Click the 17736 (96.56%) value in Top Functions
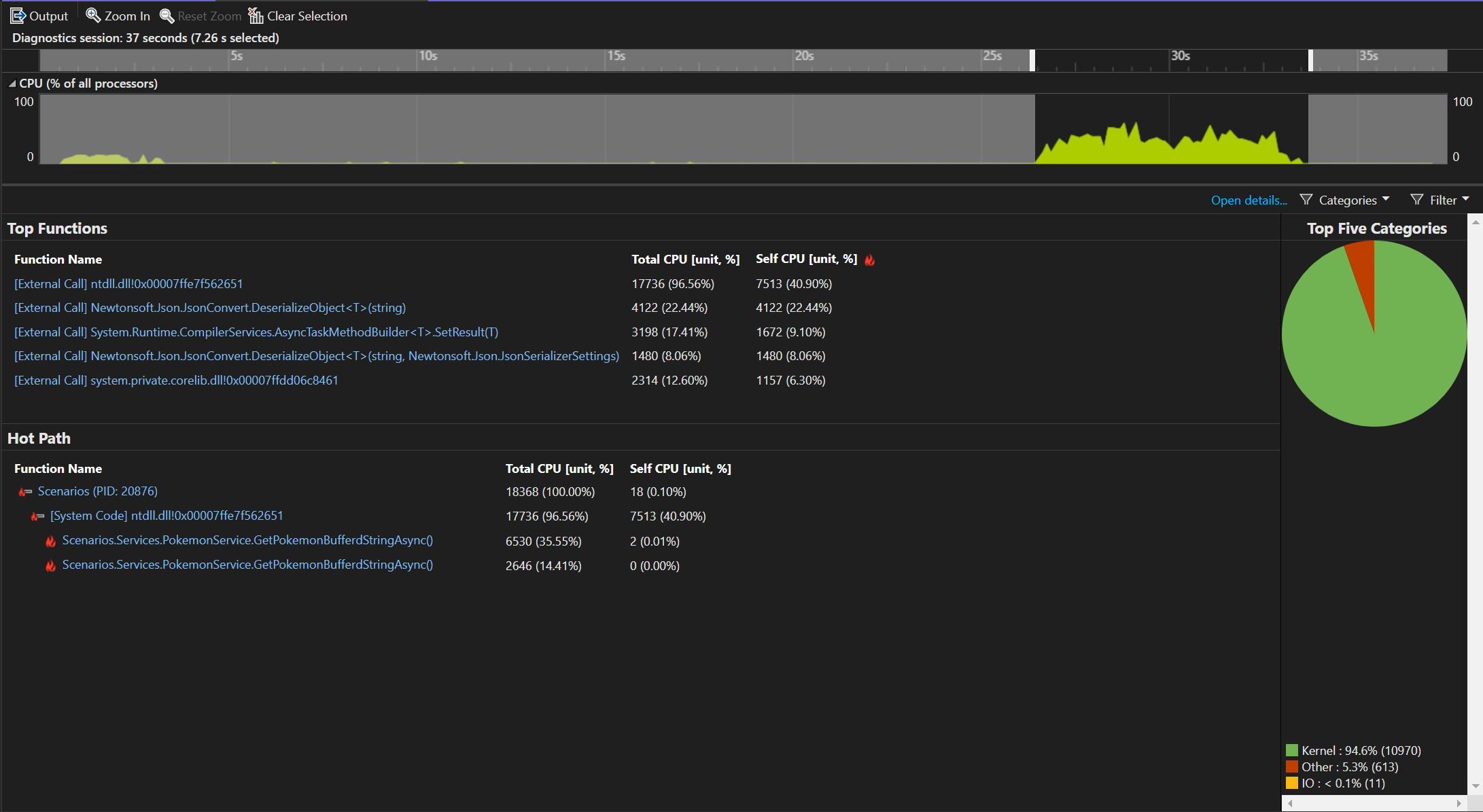 coord(673,284)
